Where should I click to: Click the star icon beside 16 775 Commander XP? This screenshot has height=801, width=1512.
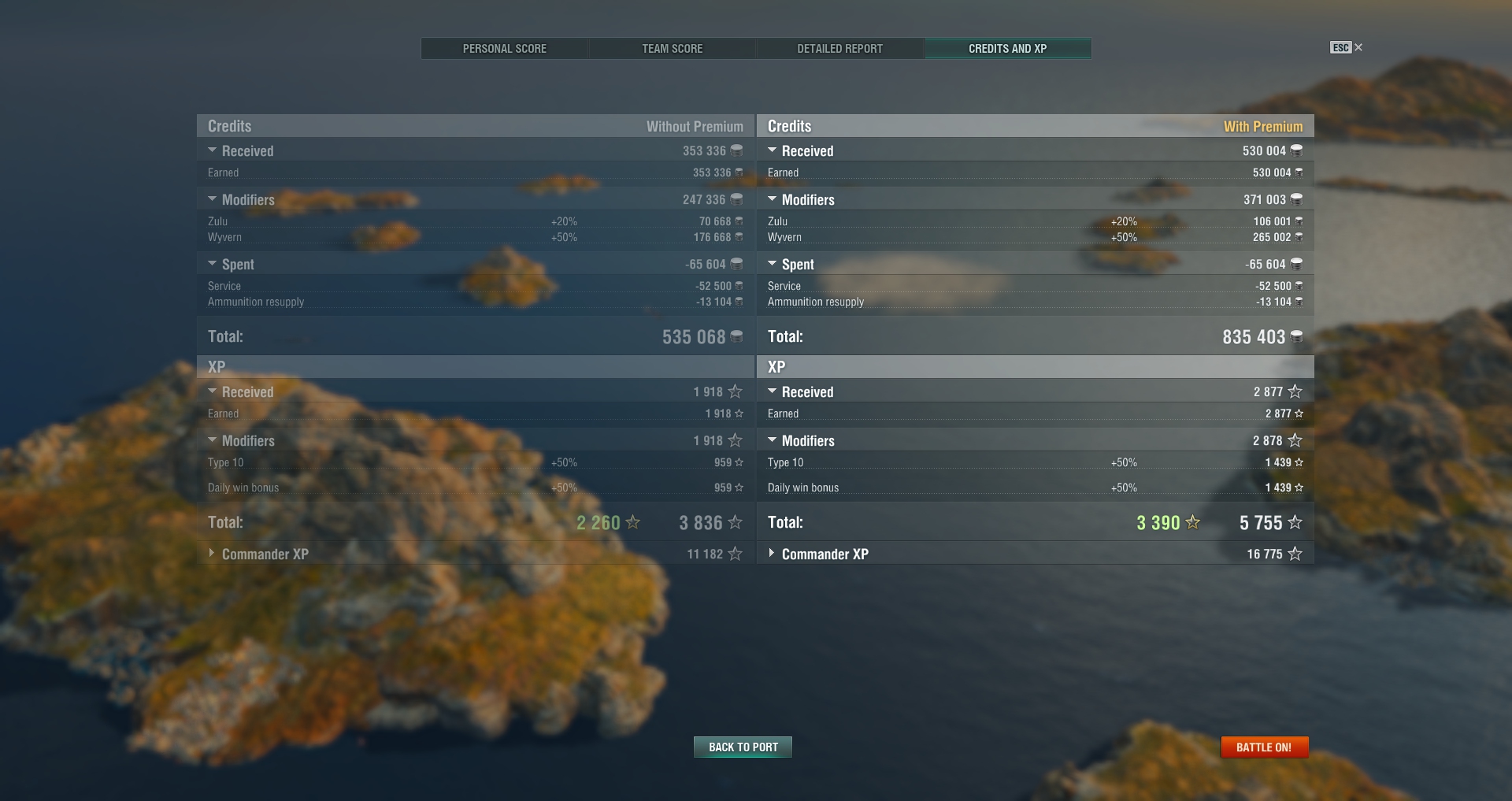tap(1295, 554)
